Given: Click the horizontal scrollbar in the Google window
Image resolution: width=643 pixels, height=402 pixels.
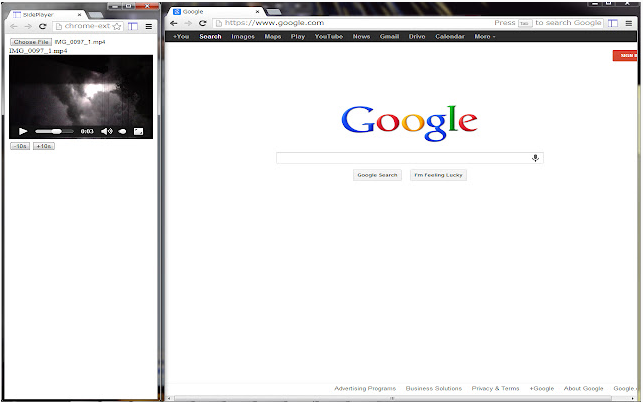Looking at the screenshot, I should pos(392,398).
